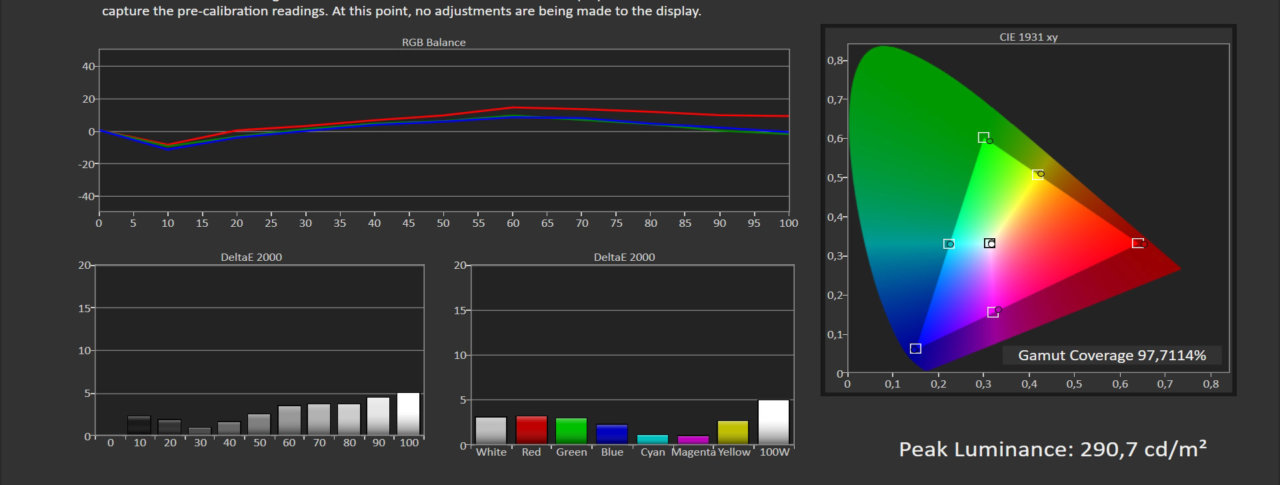Screen dimensions: 1280x485
Task: Select the Cyan bar in DeltaE chart
Action: (x=652, y=440)
